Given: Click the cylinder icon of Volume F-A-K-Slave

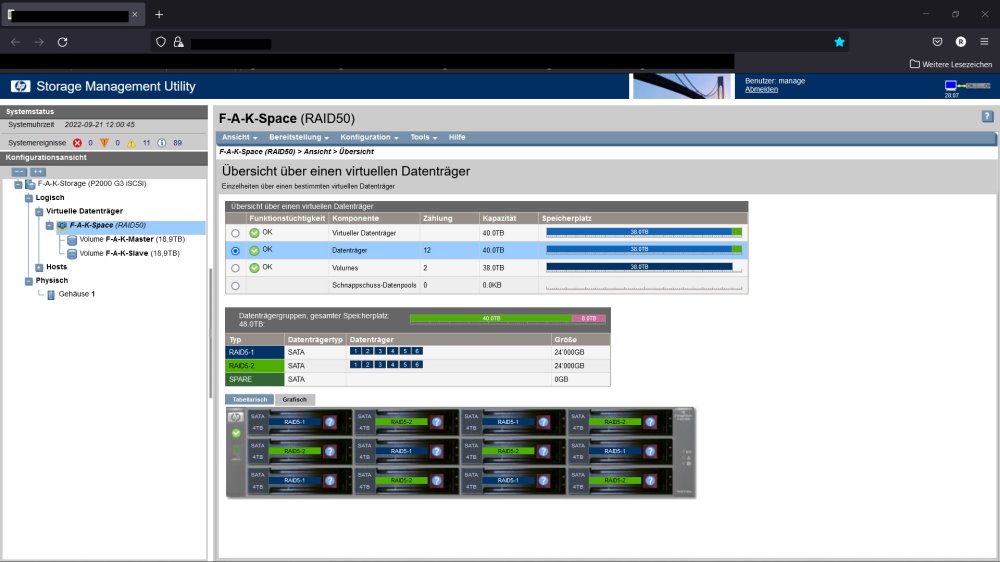Looking at the screenshot, I should (x=72, y=254).
